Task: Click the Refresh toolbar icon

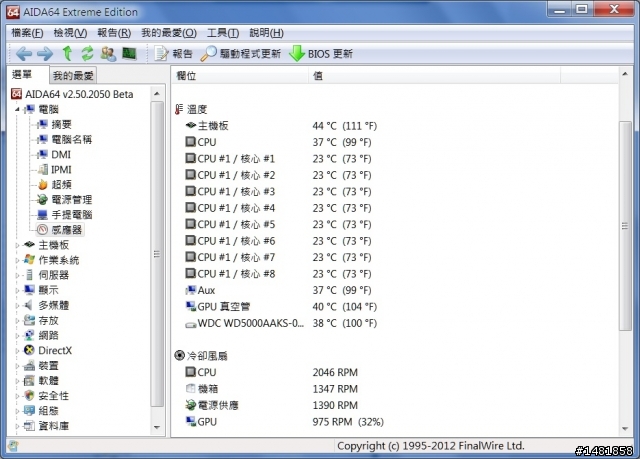Action: pyautogui.click(x=87, y=53)
